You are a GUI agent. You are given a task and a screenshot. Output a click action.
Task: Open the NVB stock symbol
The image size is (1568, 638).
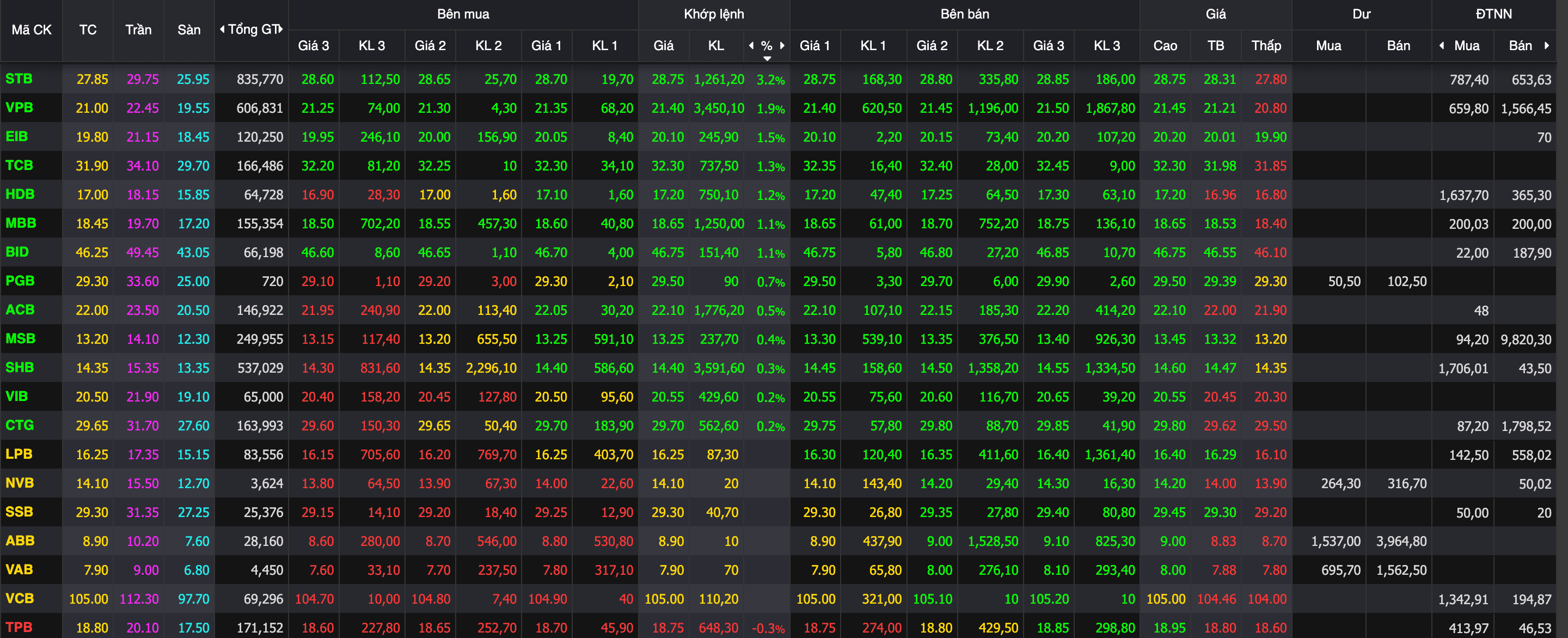click(x=20, y=483)
